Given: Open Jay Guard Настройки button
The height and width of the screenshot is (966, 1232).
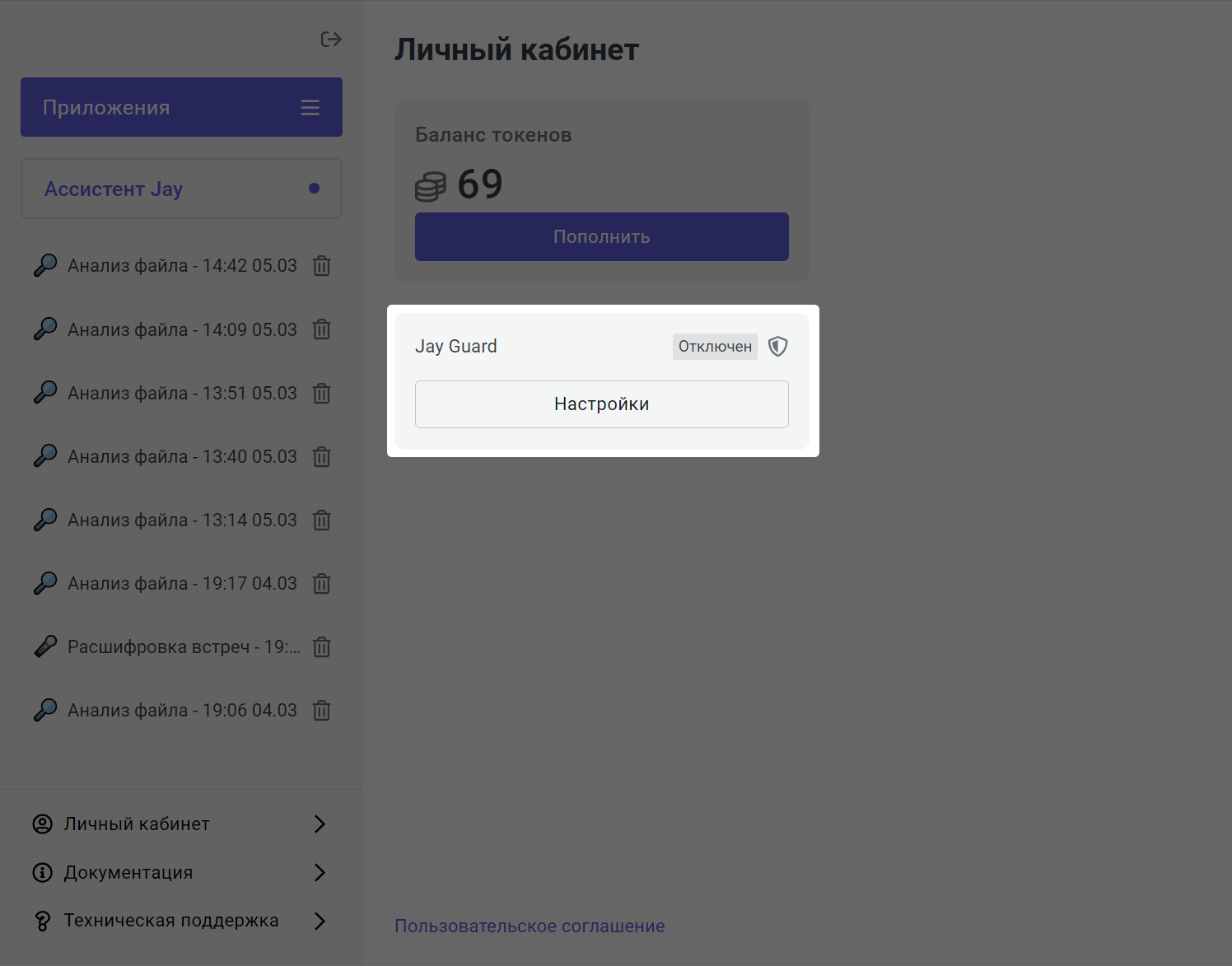Looking at the screenshot, I should coord(601,404).
